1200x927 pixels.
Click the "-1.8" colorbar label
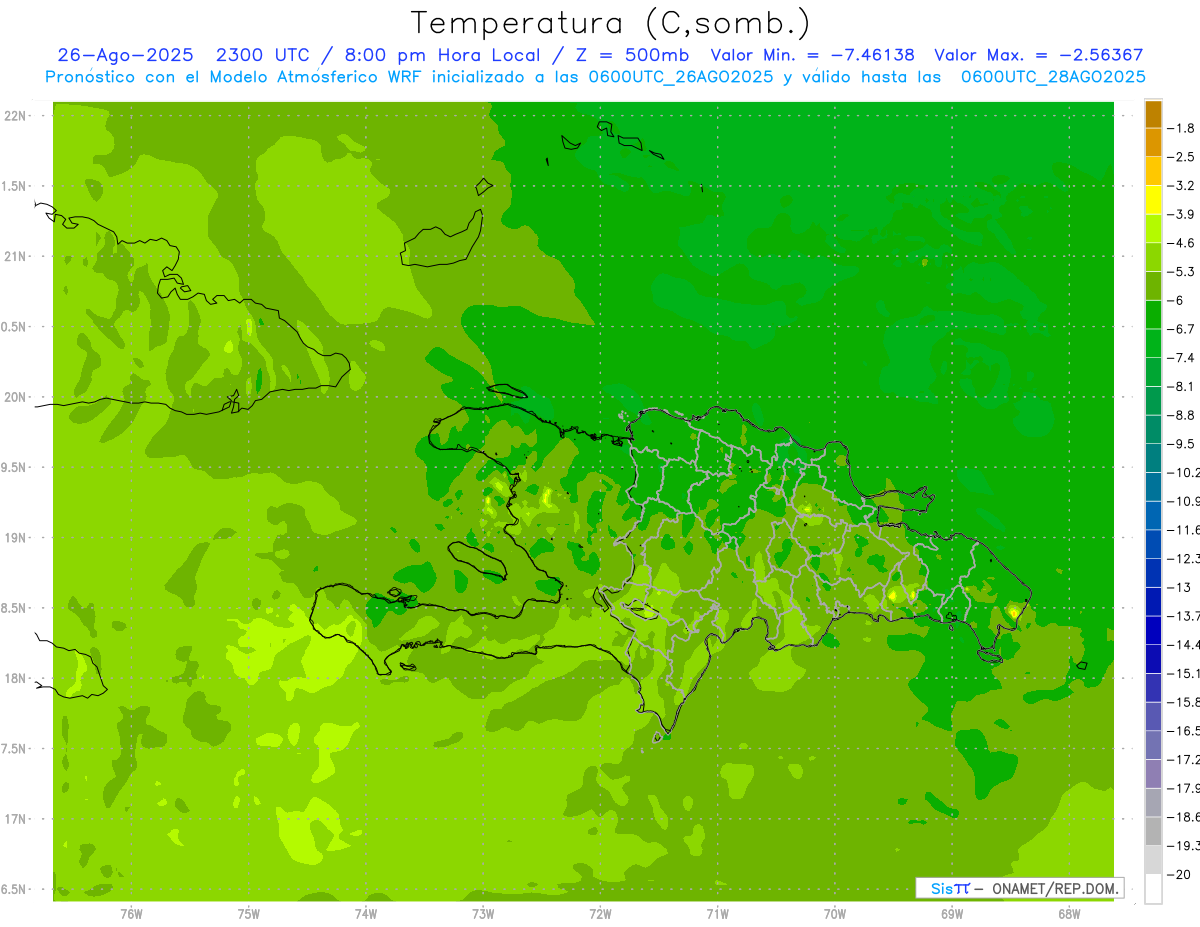point(1182,128)
